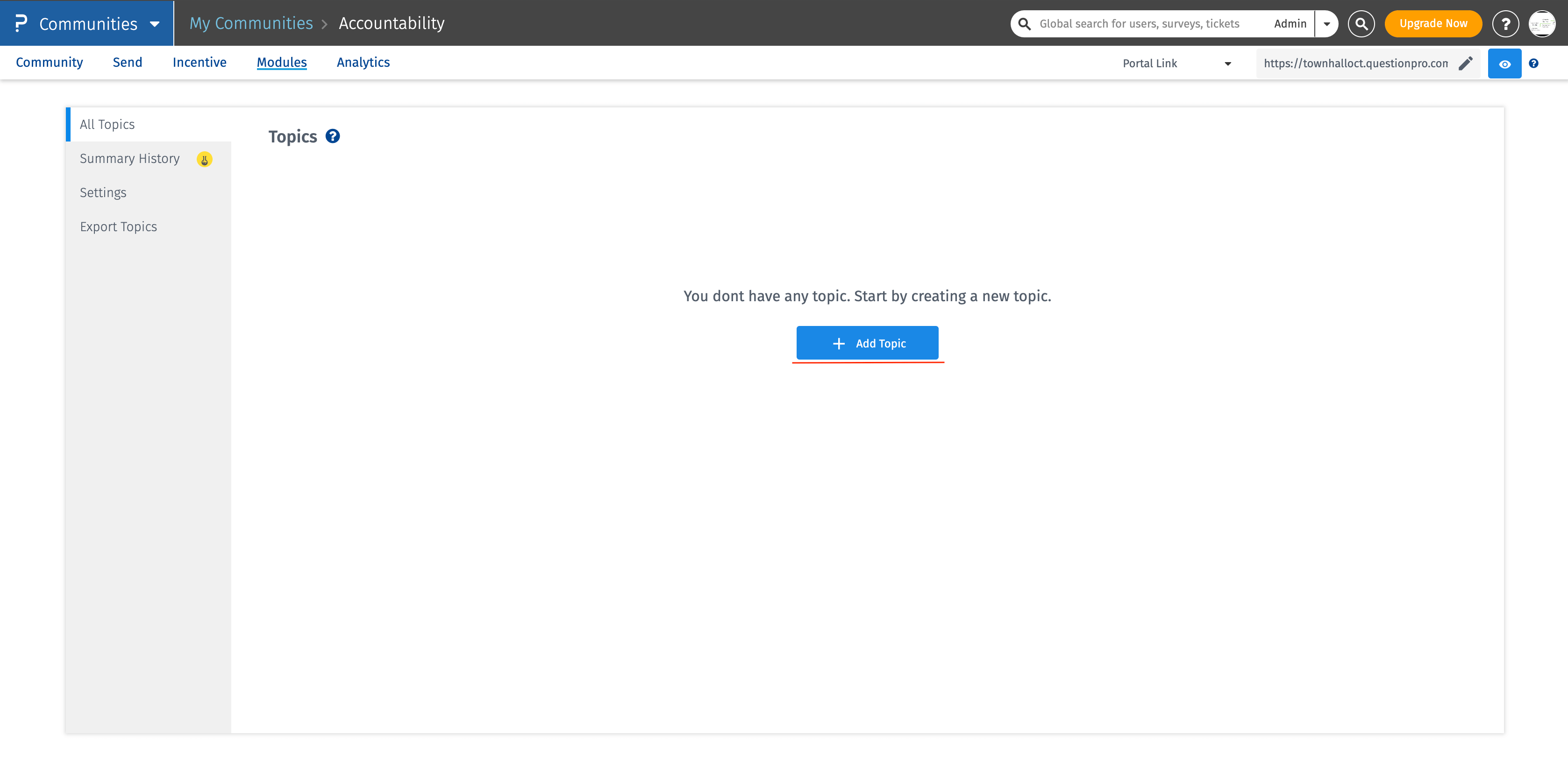
Task: Switch to the Analytics tab
Action: [x=363, y=62]
